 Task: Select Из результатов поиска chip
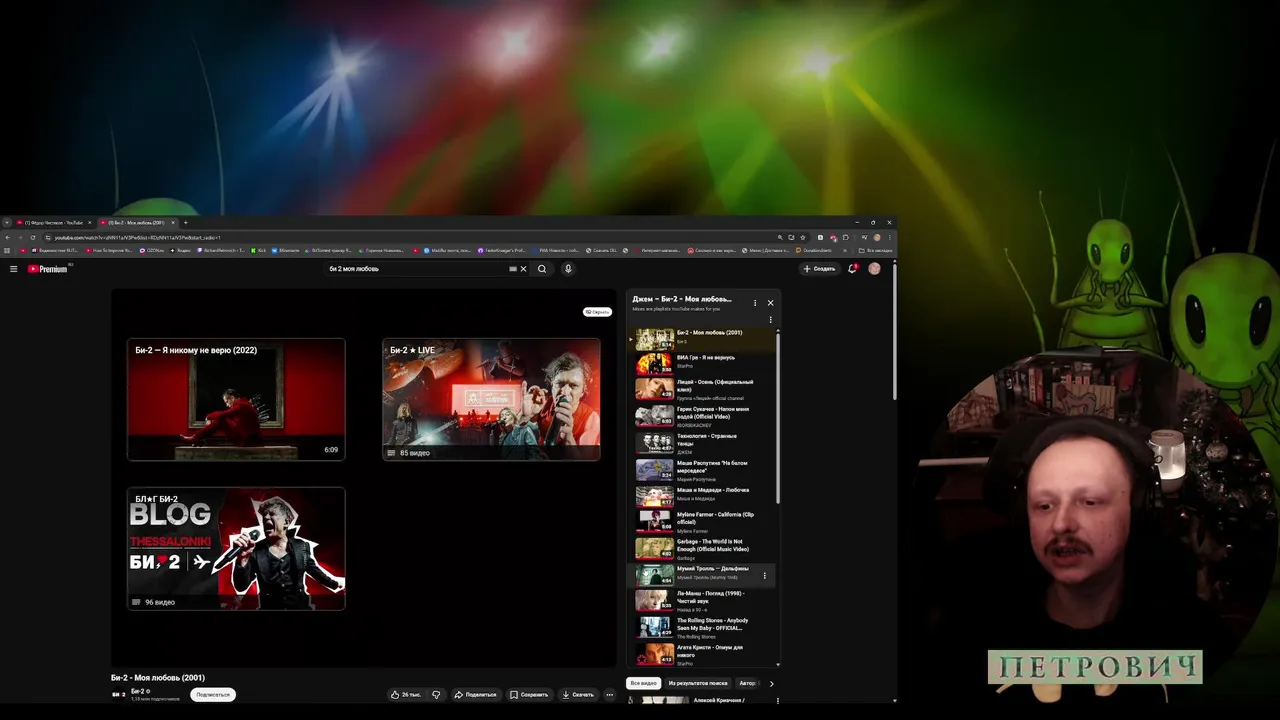coord(698,683)
